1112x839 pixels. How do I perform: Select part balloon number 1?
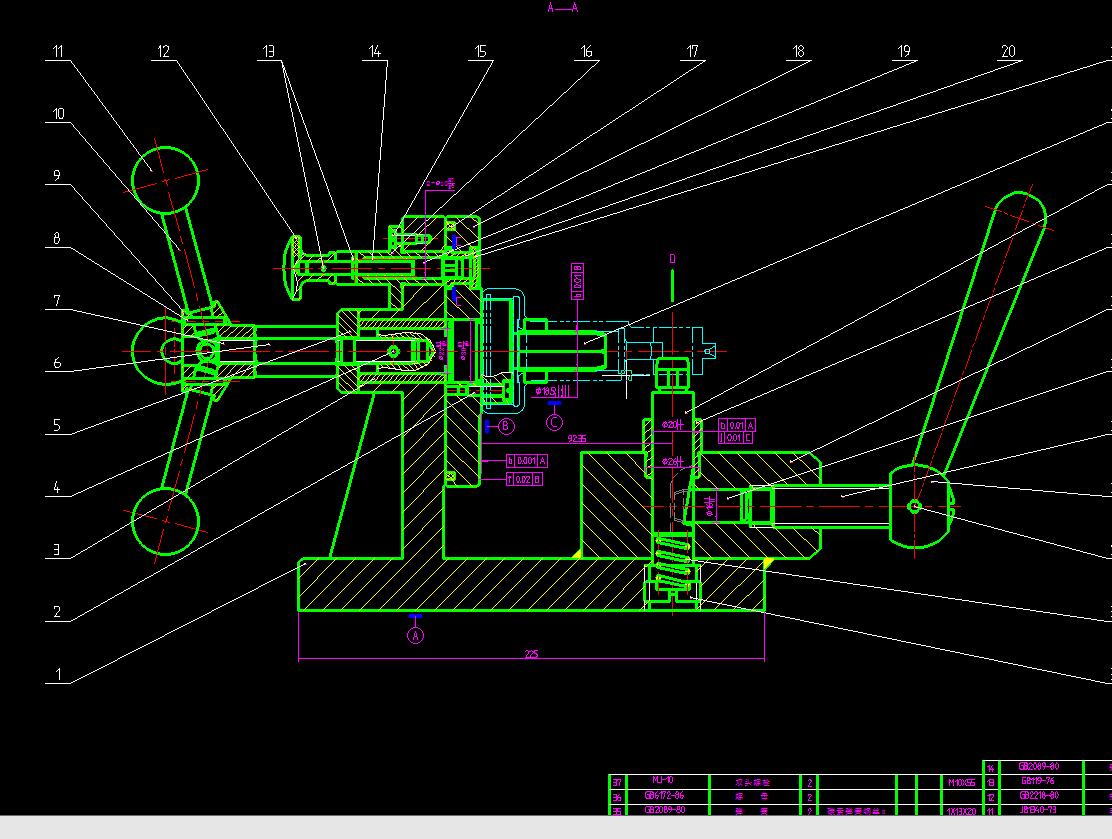[x=59, y=674]
